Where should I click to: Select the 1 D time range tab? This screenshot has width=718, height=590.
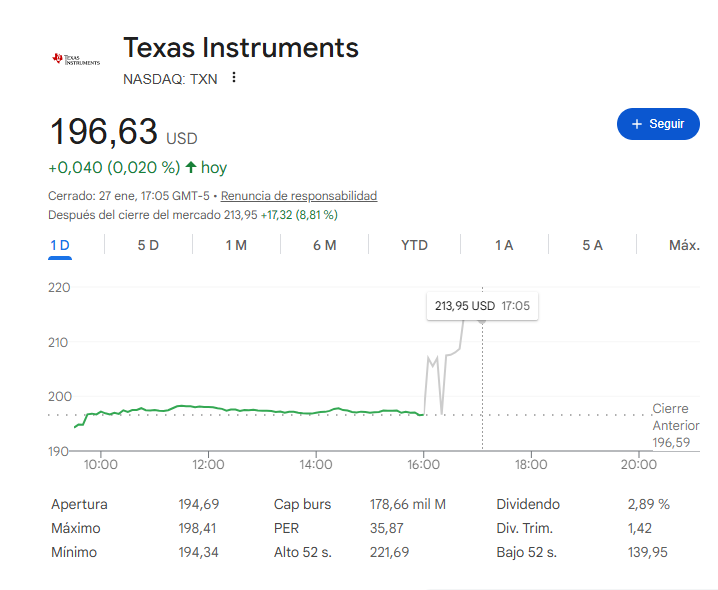[x=60, y=245]
